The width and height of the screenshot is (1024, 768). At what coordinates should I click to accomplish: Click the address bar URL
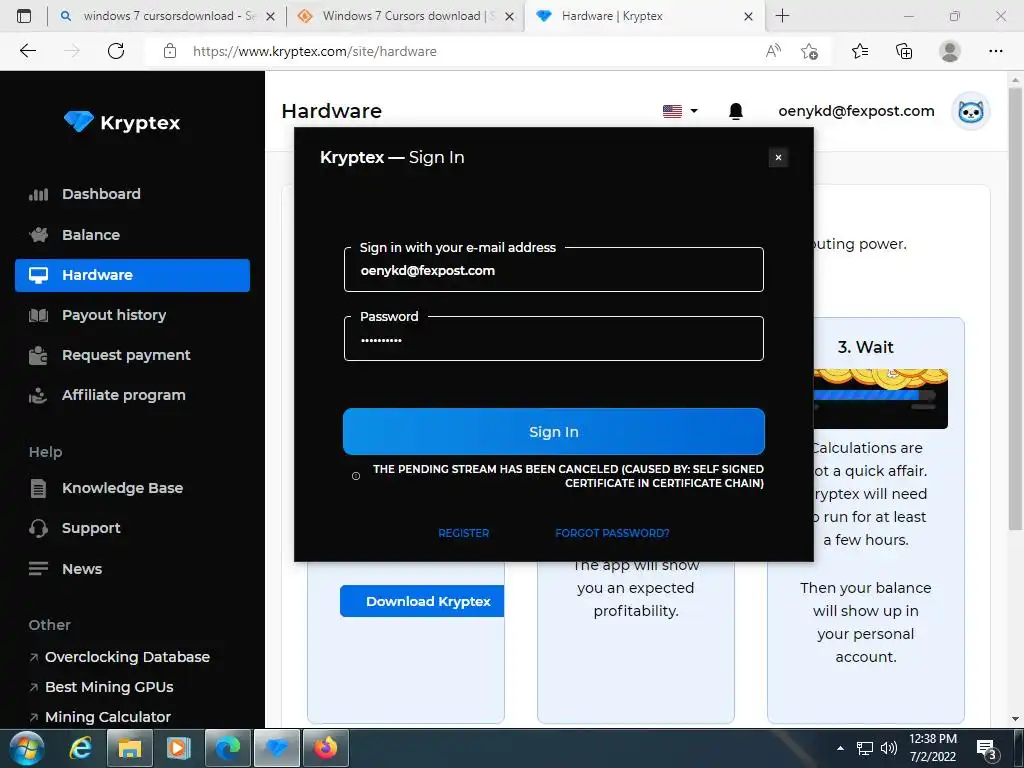(315, 52)
